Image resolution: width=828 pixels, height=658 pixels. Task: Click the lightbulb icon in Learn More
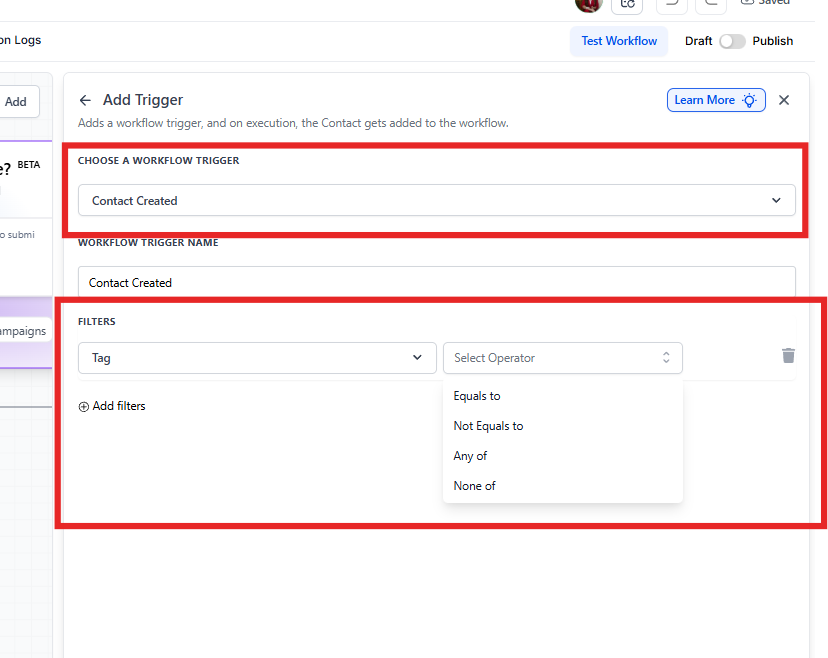click(x=749, y=100)
